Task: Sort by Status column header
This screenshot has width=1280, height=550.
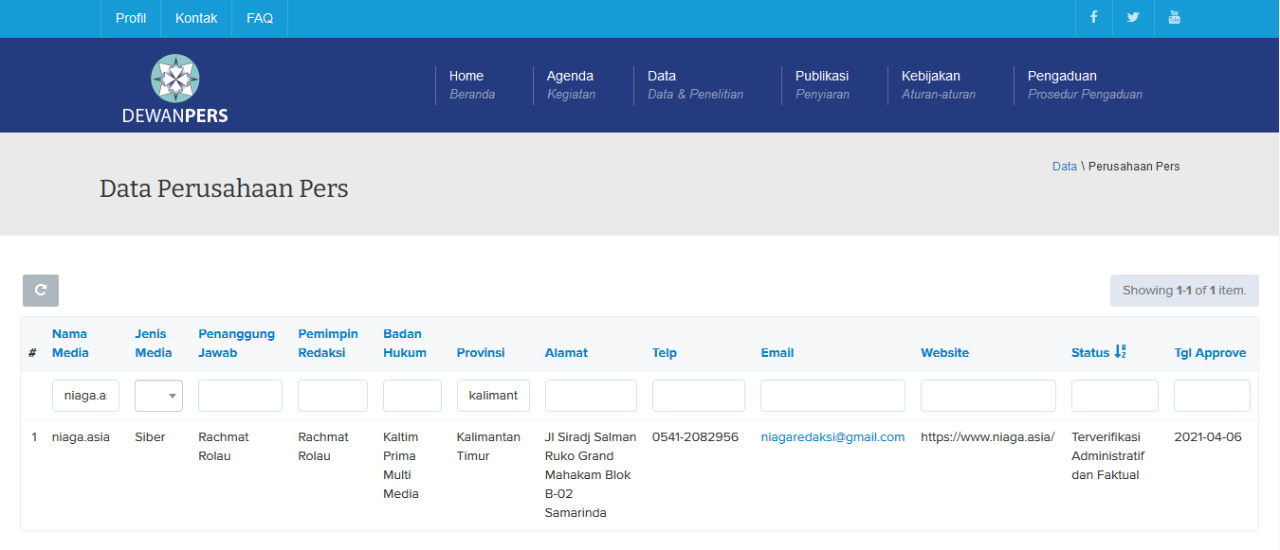Action: click(x=1090, y=353)
